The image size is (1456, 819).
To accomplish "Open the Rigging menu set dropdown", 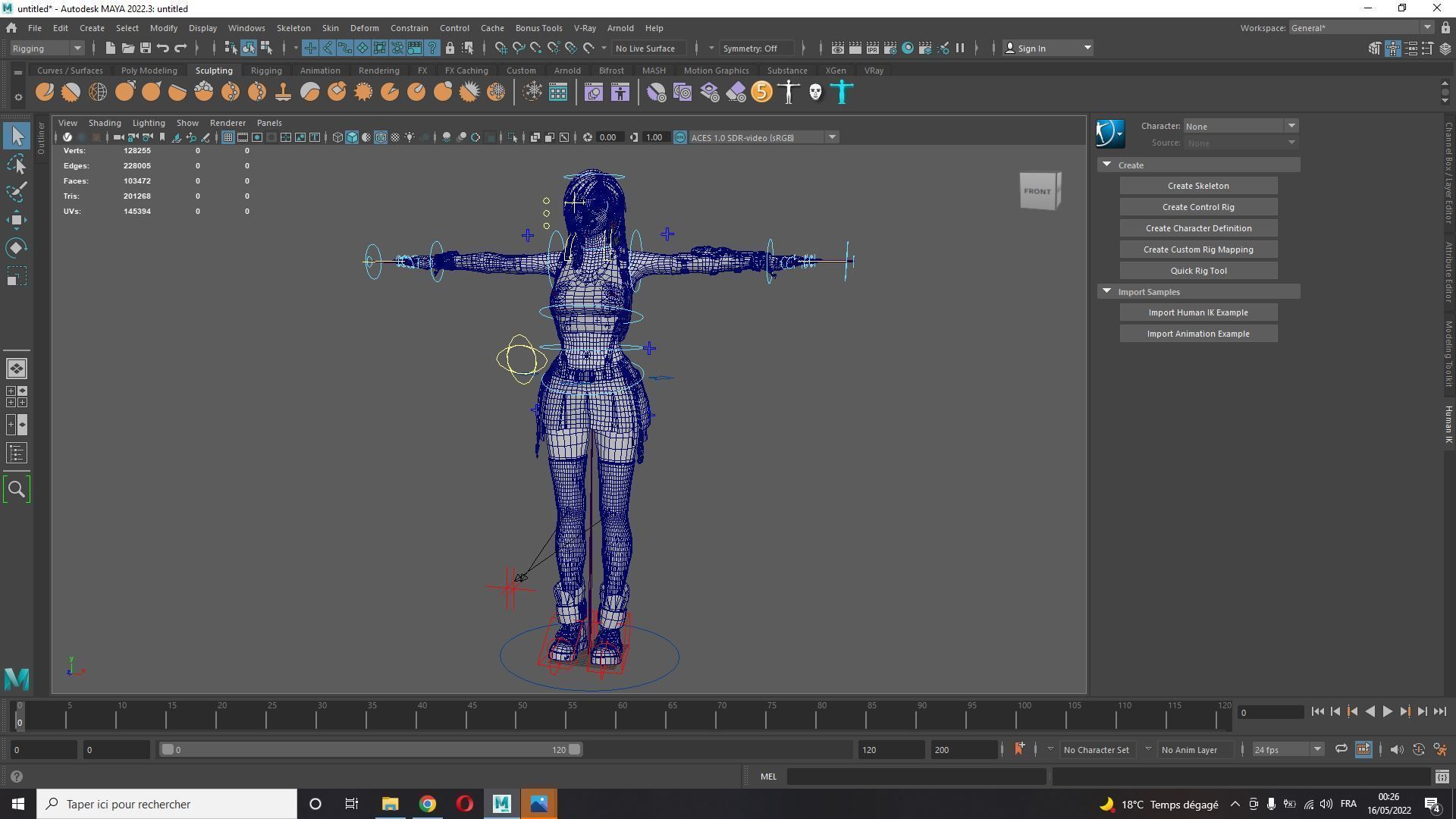I will (47, 48).
